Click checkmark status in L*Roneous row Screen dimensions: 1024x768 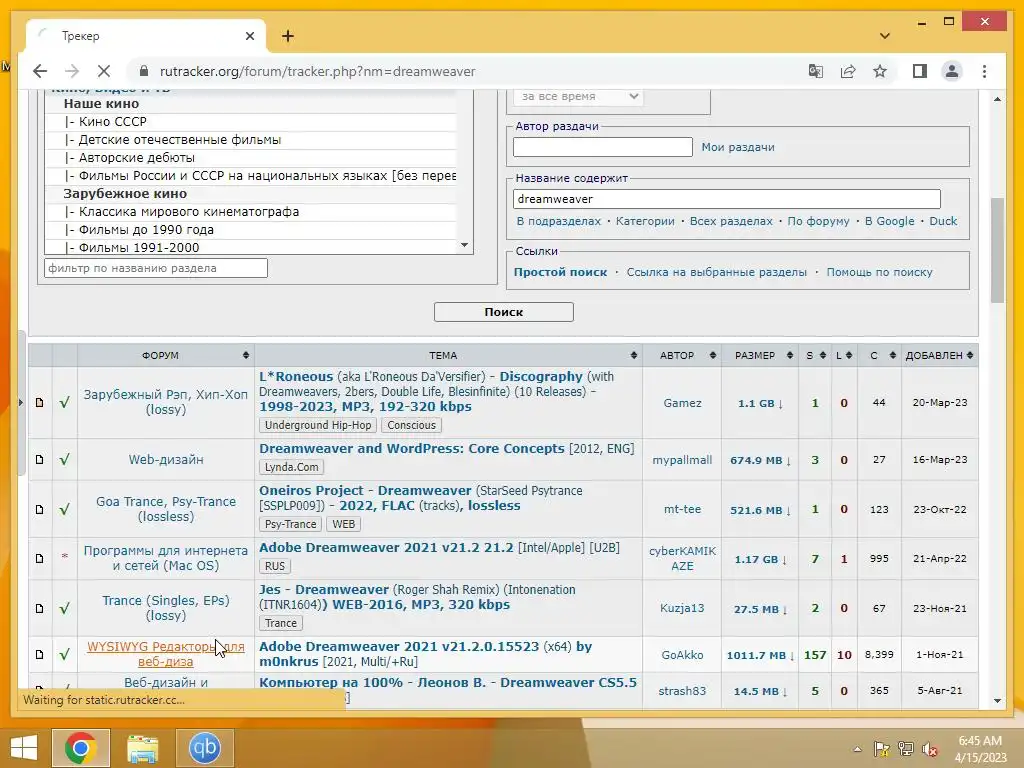pyautogui.click(x=64, y=403)
